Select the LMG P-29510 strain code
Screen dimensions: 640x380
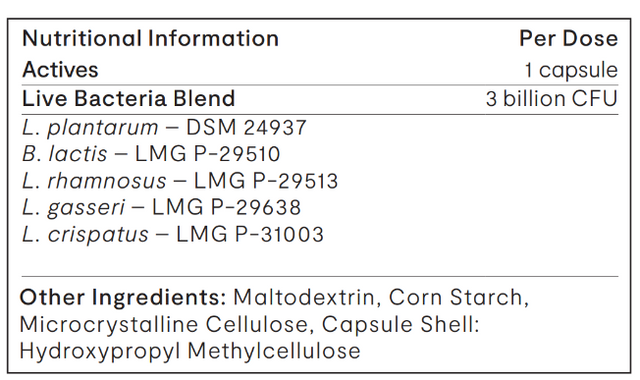[207, 154]
